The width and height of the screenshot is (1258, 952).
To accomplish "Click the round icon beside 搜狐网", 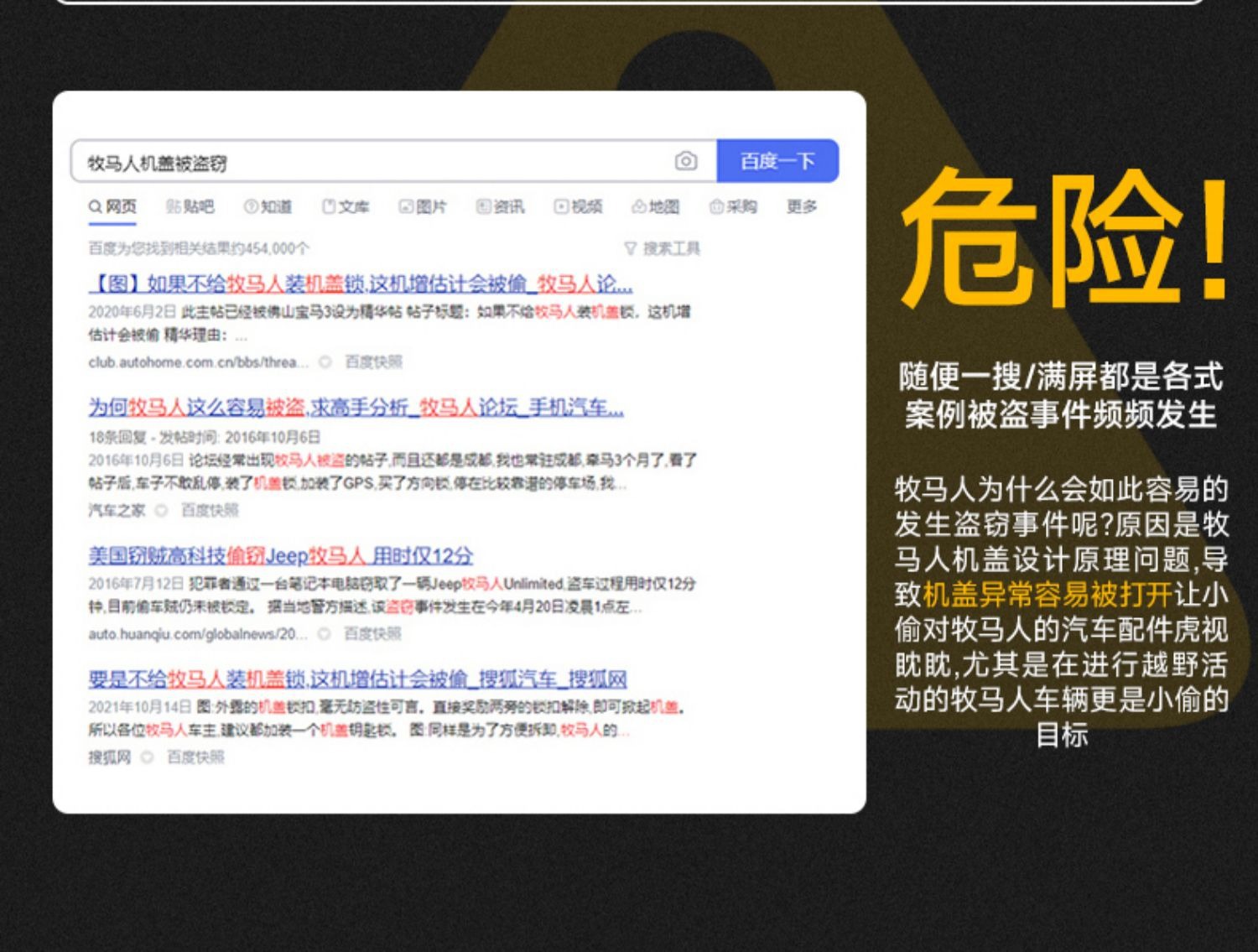I will pos(147,757).
